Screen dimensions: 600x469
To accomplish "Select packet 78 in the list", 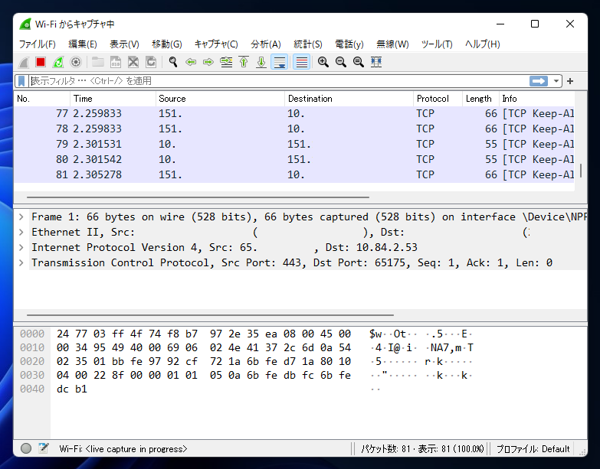I will click(295, 129).
